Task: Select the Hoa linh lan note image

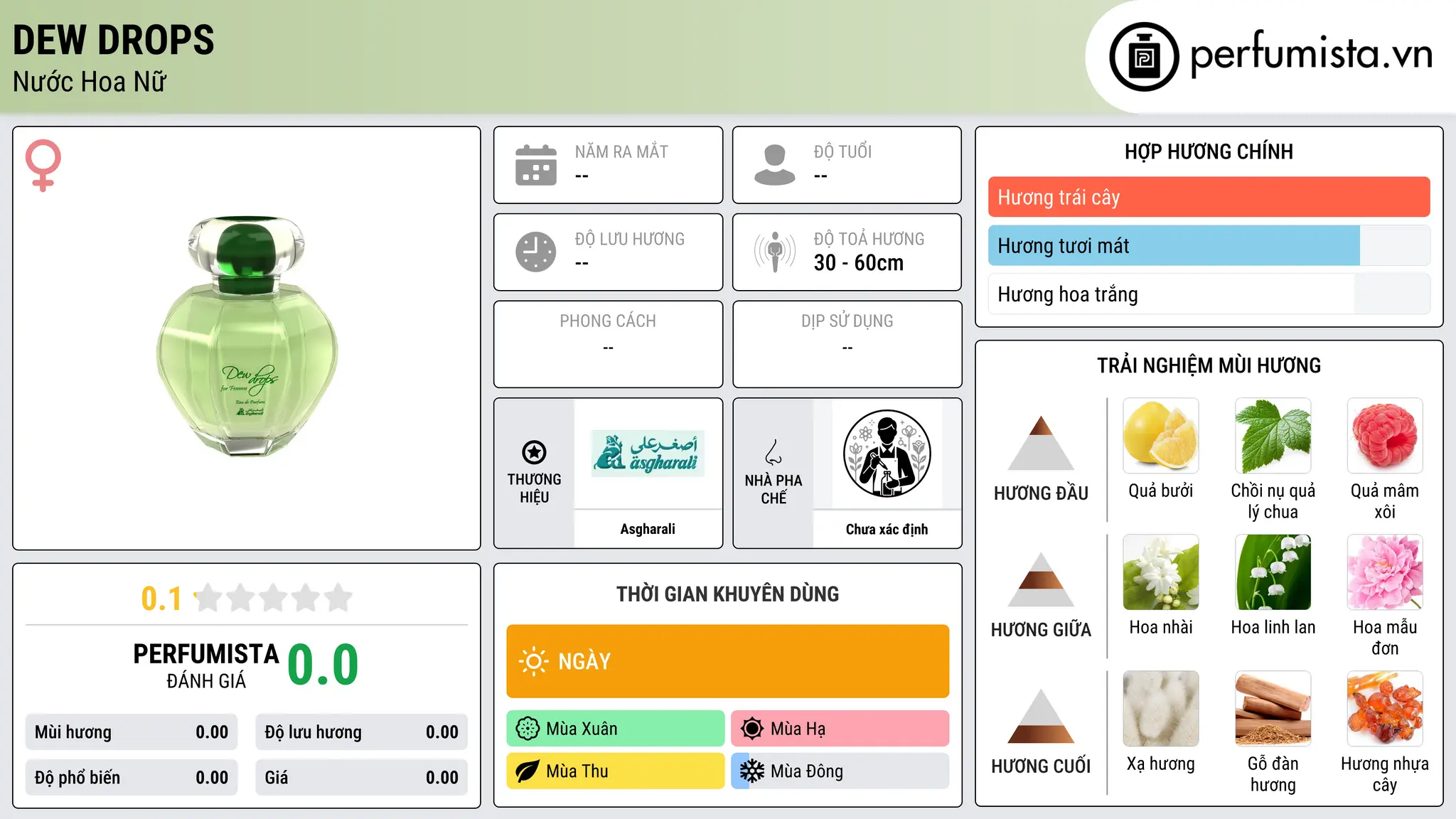Action: [x=1273, y=572]
